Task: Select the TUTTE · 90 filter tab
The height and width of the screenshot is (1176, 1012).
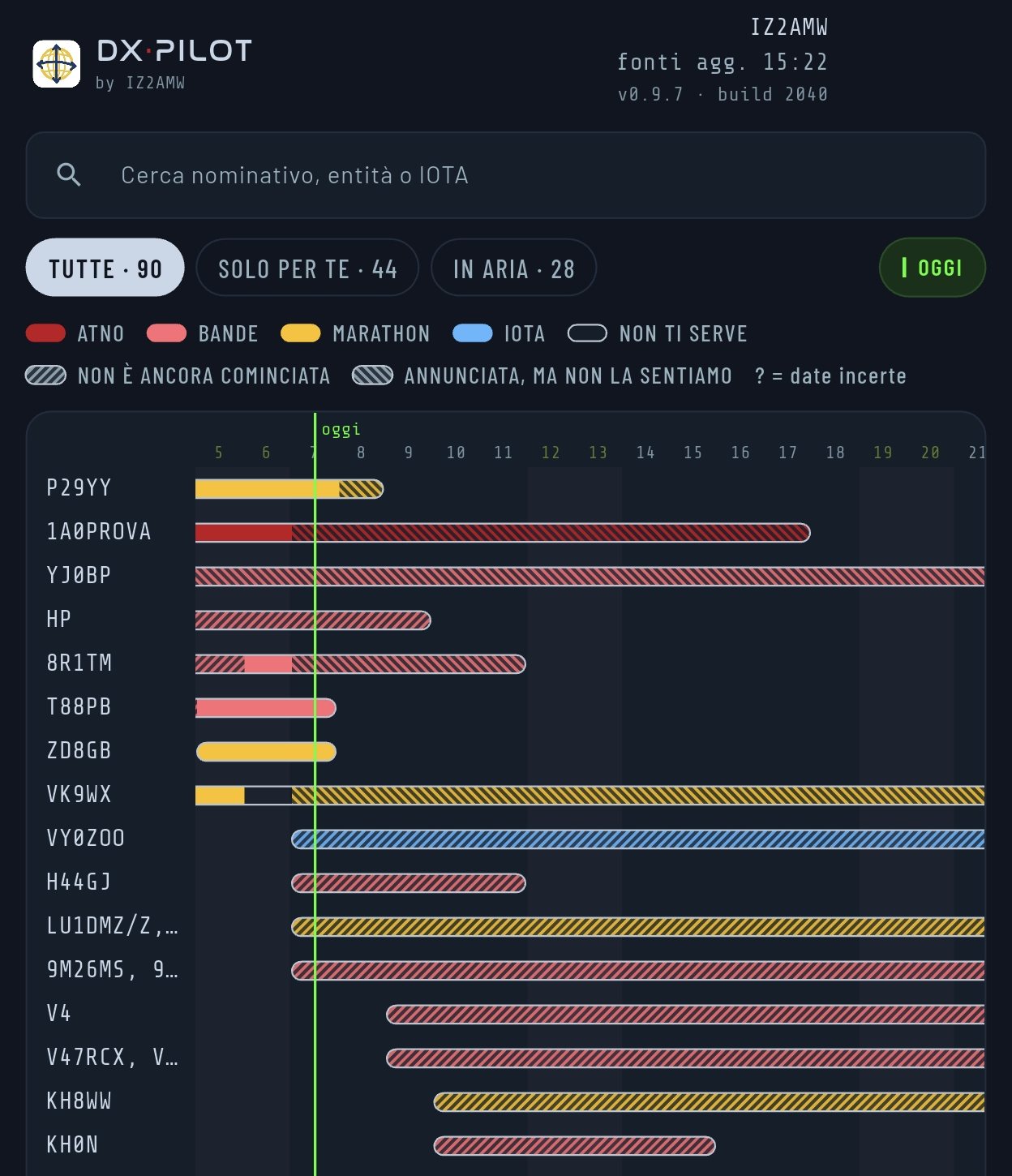Action: pos(105,268)
